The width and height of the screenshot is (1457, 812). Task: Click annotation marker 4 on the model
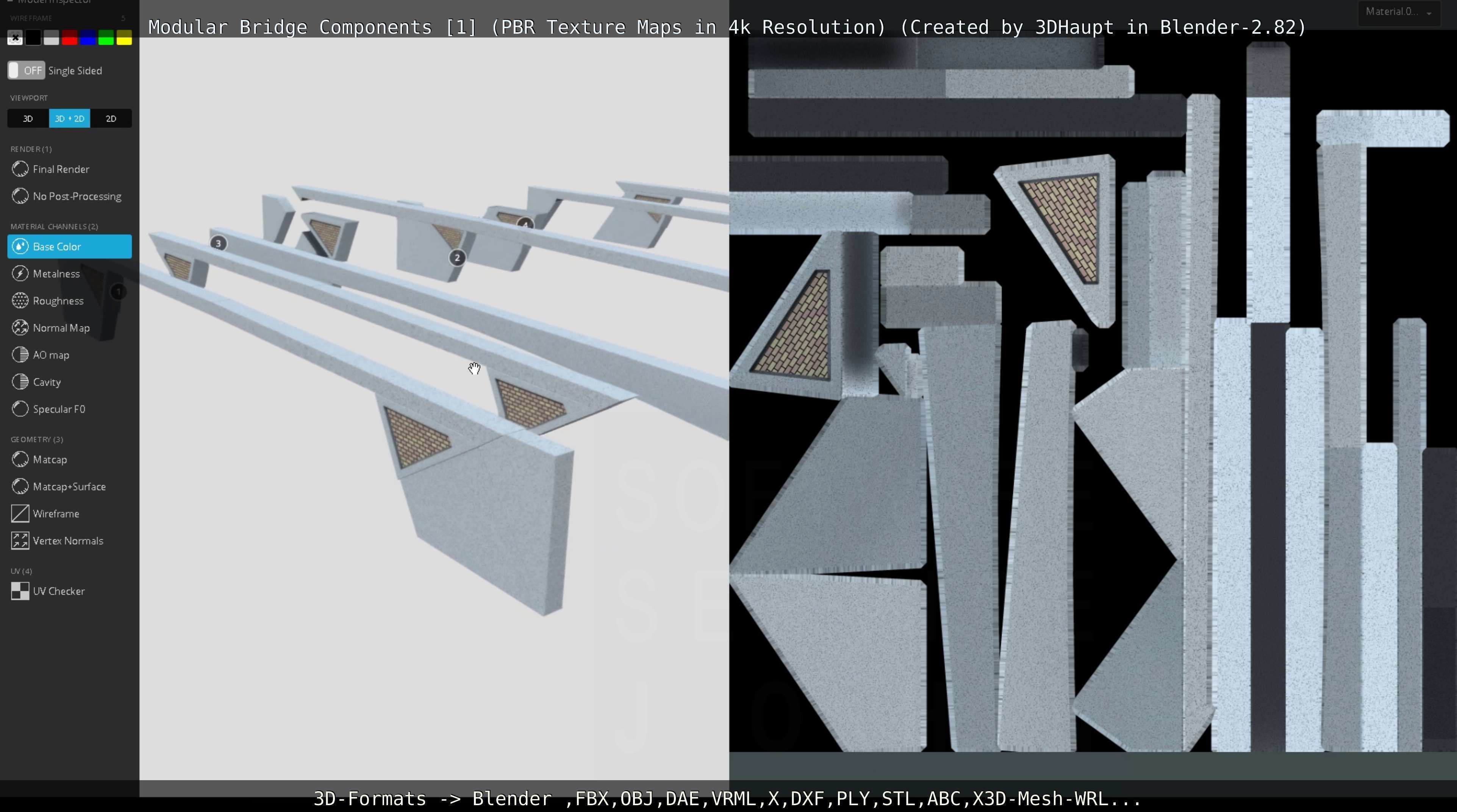(525, 225)
